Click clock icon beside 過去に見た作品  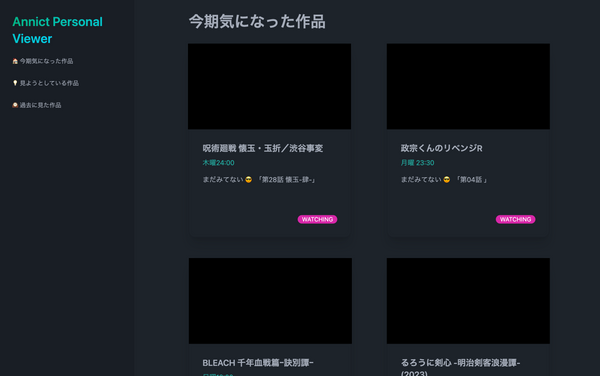pyautogui.click(x=15, y=105)
